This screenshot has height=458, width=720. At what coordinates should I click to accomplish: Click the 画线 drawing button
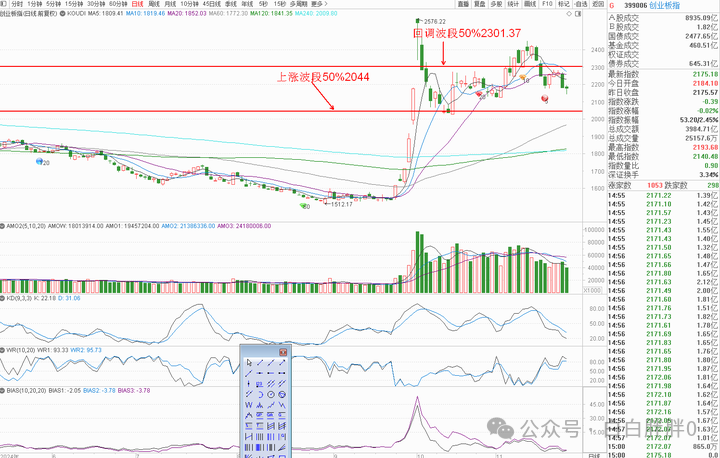[x=530, y=4]
